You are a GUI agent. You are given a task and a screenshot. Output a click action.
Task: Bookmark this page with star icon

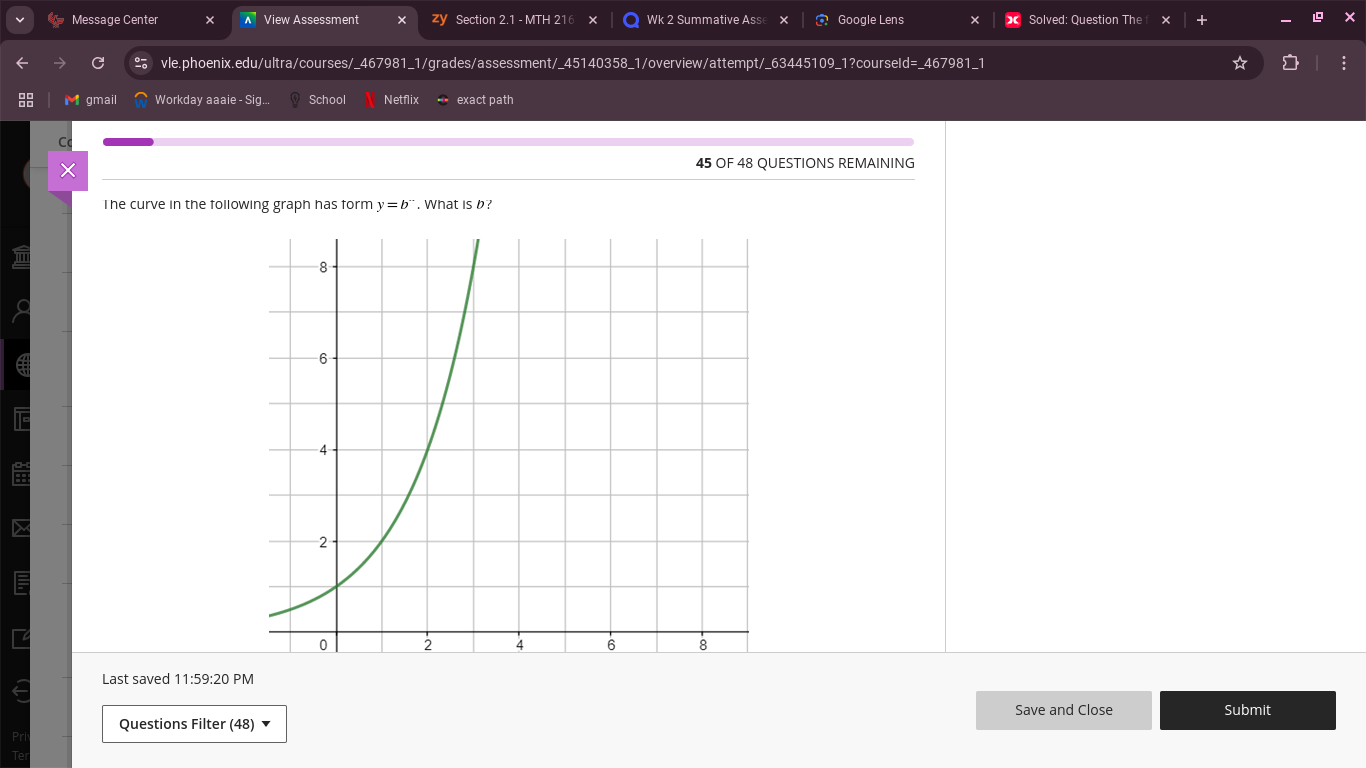[x=1240, y=63]
